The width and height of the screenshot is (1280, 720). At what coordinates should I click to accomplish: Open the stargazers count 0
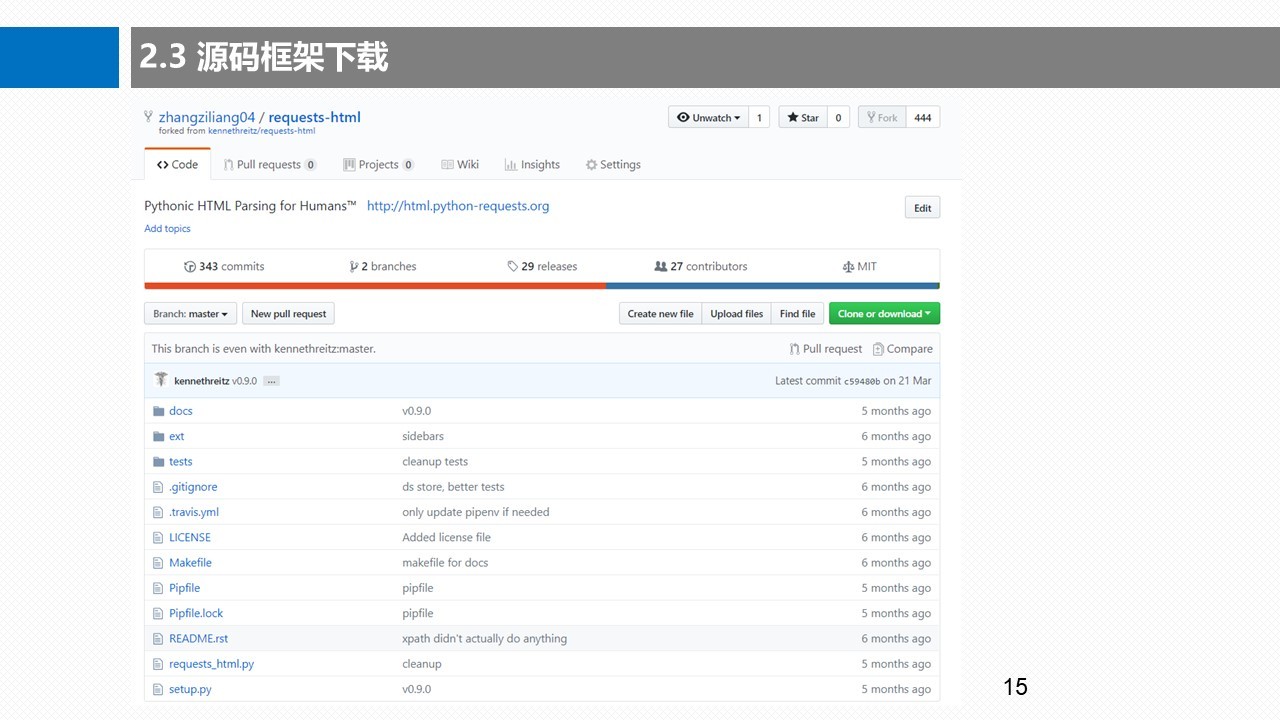pos(838,117)
